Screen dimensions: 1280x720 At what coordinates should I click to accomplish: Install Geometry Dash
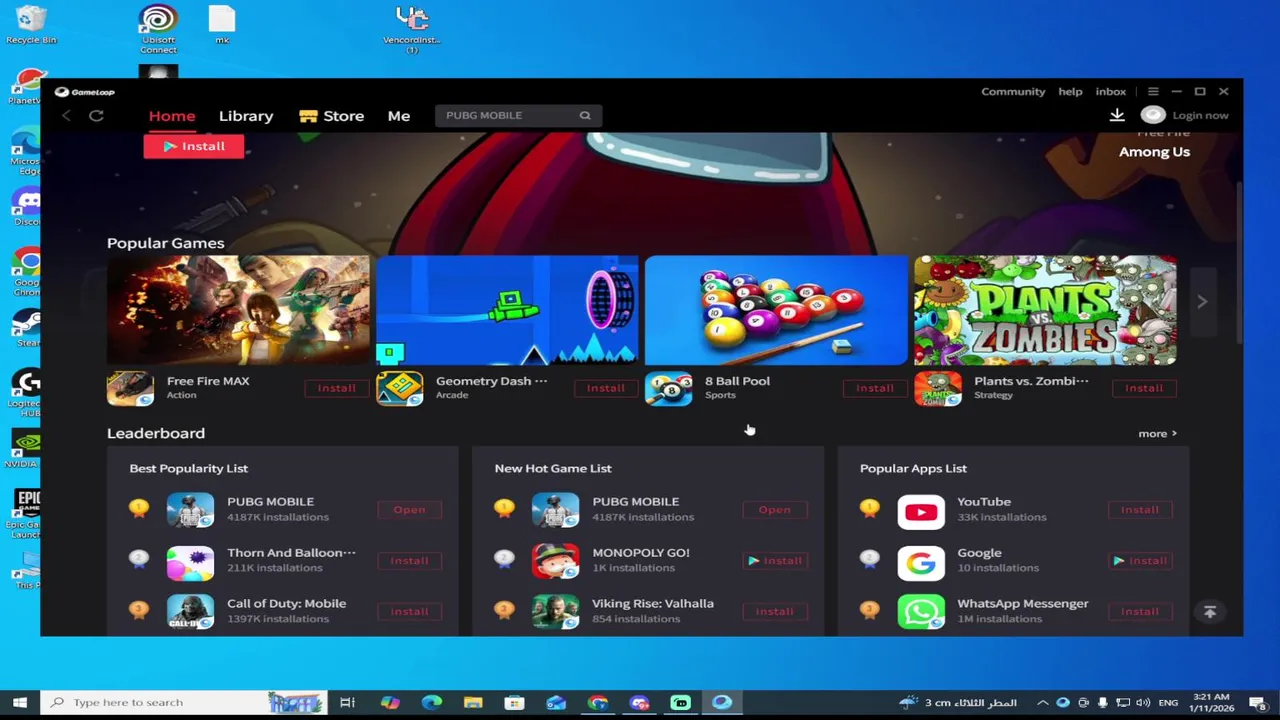click(605, 388)
